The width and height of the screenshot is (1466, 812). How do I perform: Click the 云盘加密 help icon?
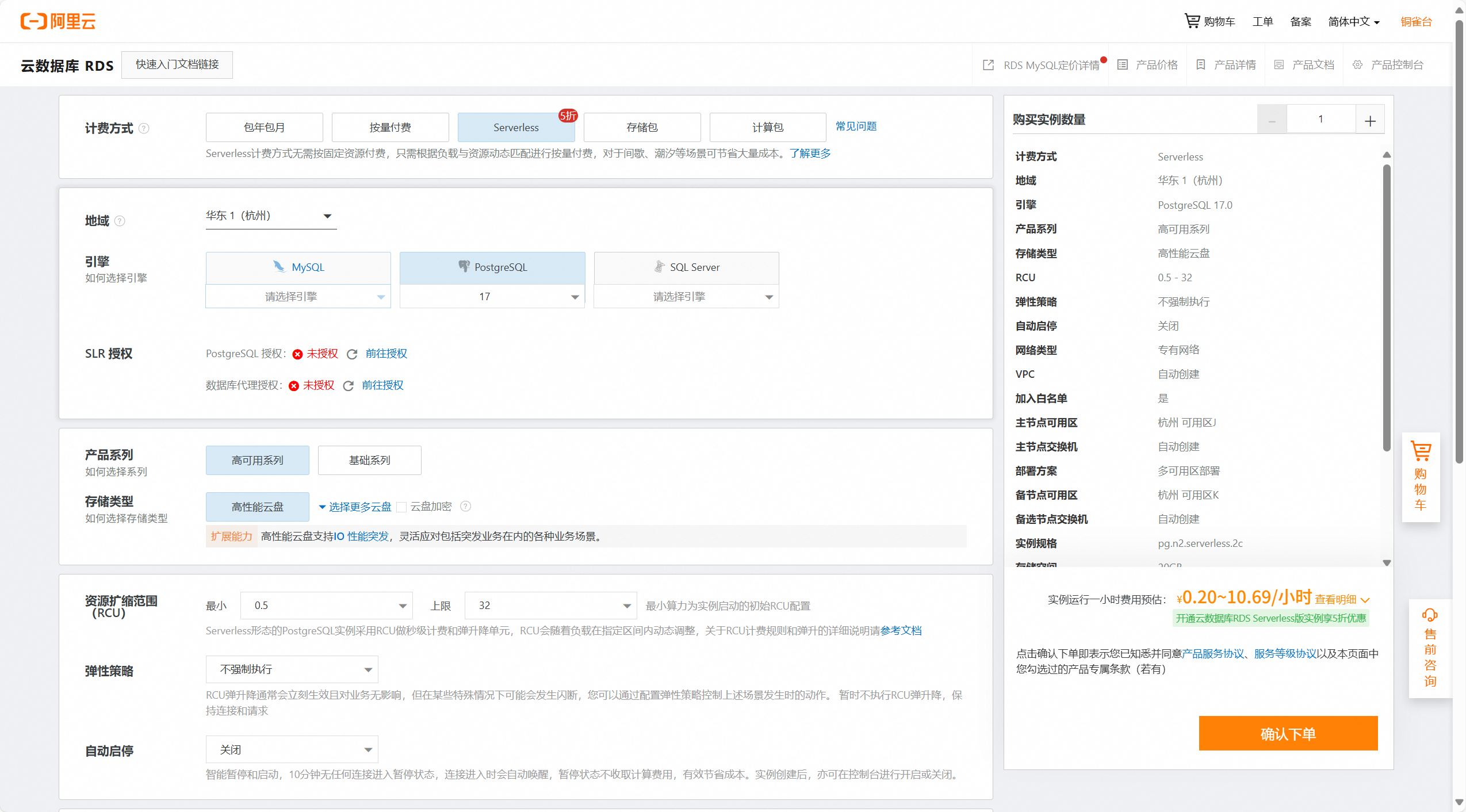[466, 506]
